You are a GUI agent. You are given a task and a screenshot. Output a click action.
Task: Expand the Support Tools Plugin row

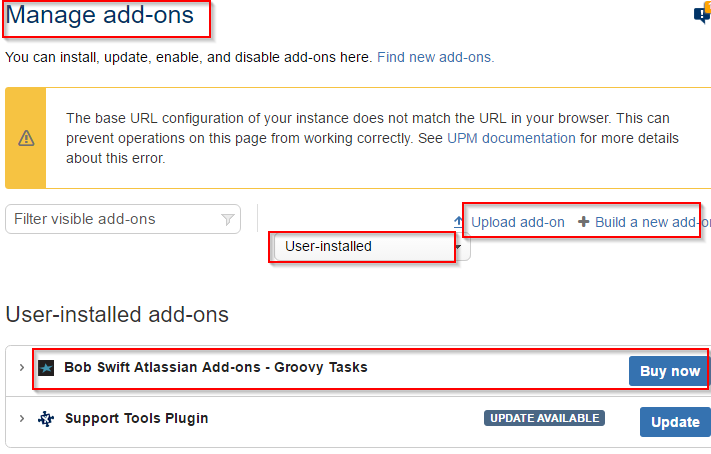pyautogui.click(x=21, y=418)
